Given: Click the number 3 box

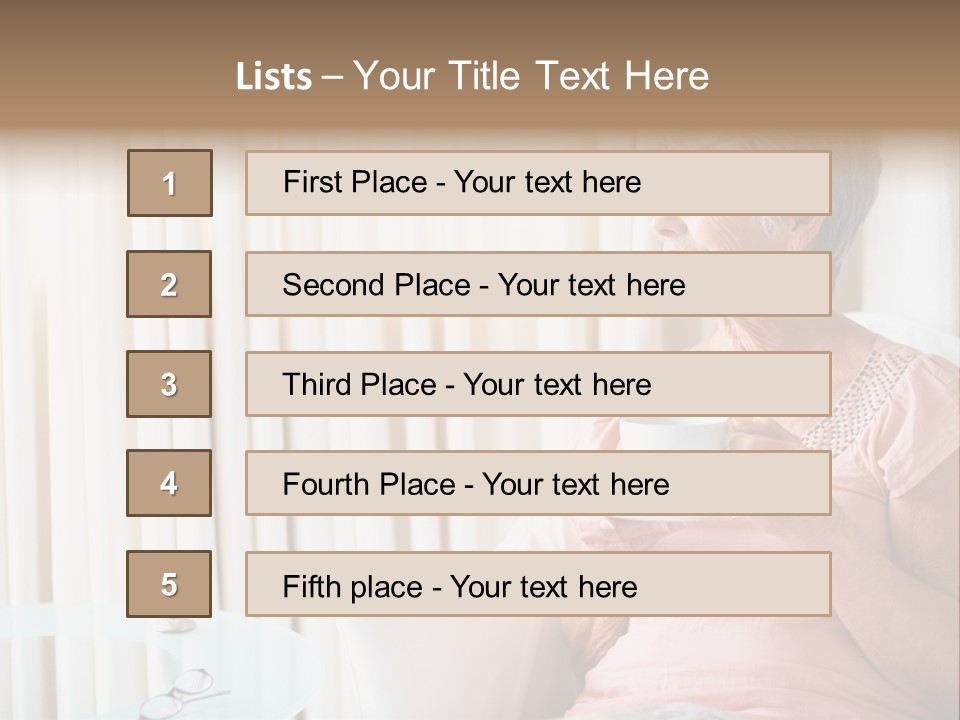Looking at the screenshot, I should (x=169, y=384).
